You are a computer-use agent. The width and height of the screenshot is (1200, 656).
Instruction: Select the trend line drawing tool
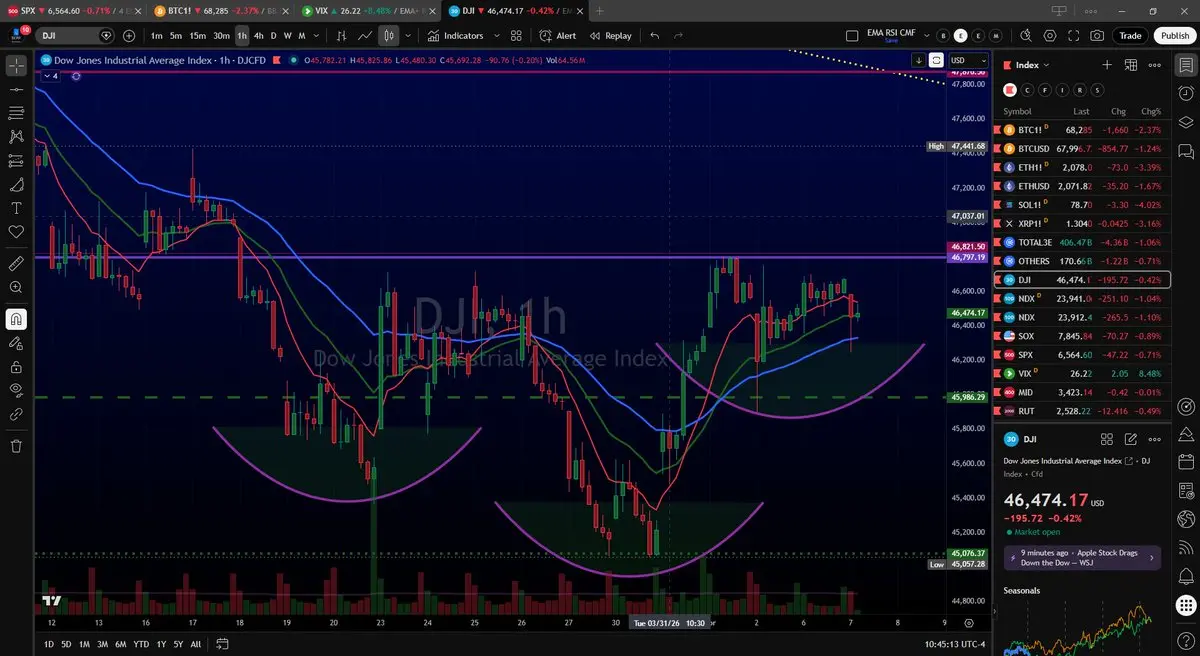[x=16, y=90]
